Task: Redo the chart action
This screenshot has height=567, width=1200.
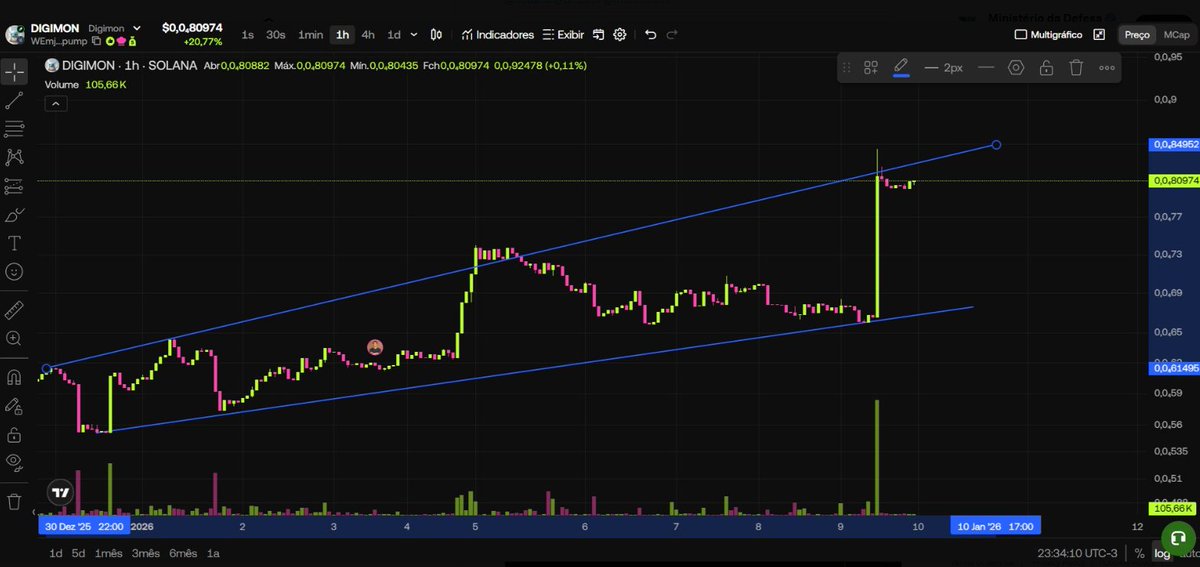Action: [x=672, y=34]
